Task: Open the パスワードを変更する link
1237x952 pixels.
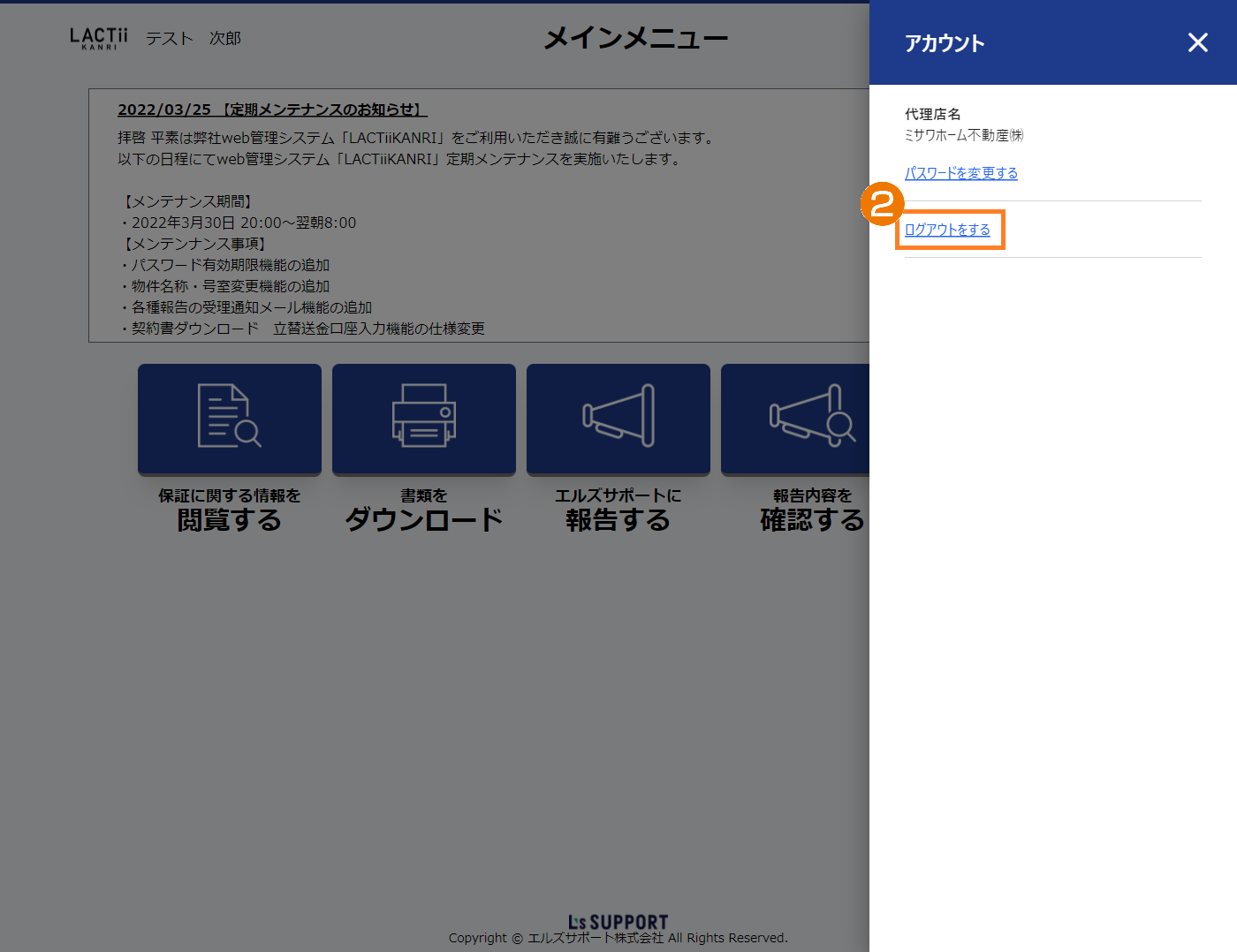Action: [960, 173]
